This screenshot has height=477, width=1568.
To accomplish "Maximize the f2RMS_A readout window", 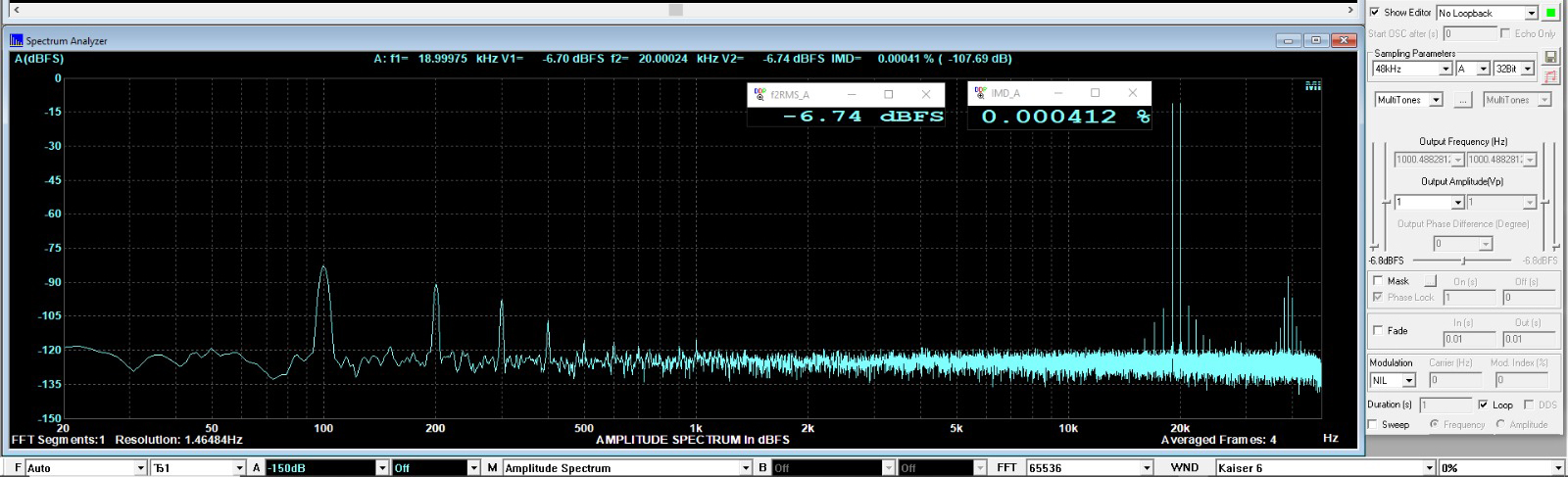I will [889, 94].
